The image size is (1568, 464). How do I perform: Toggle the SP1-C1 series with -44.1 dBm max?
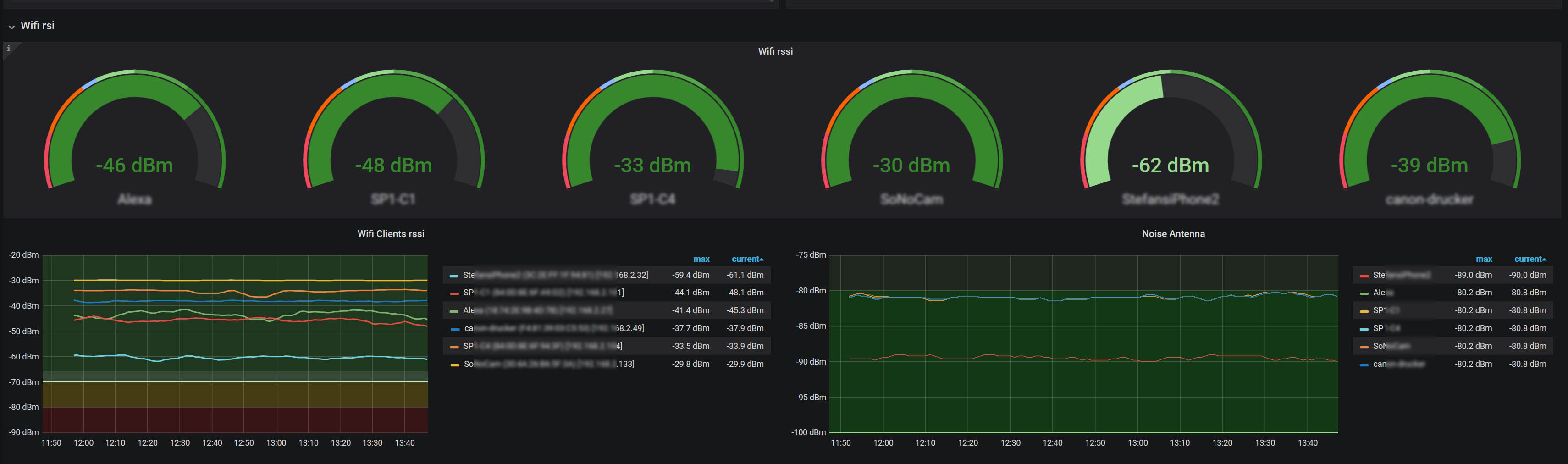click(543, 293)
